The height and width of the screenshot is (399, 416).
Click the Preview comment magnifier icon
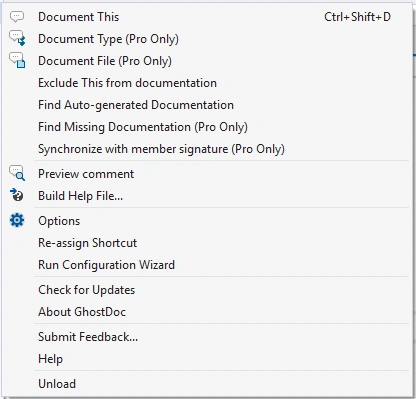[17, 173]
